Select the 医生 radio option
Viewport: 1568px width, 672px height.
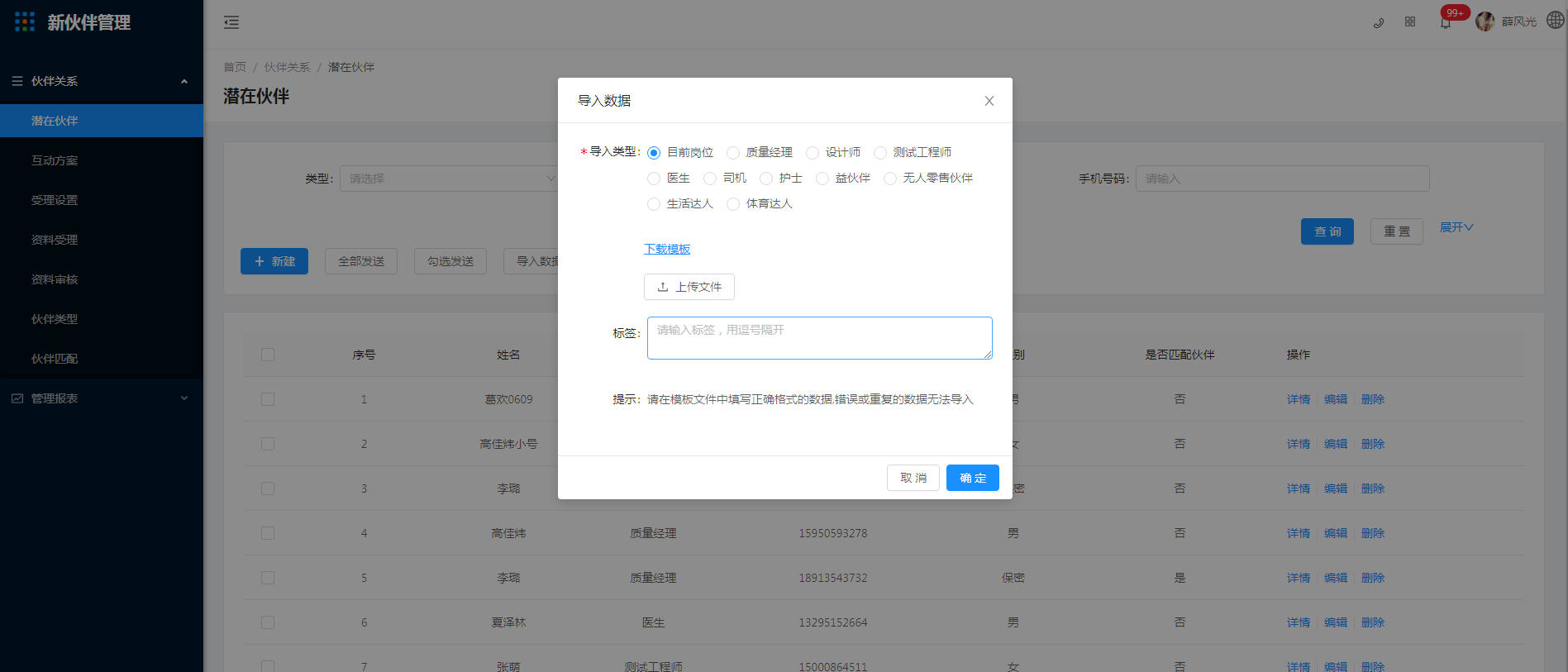coord(654,179)
